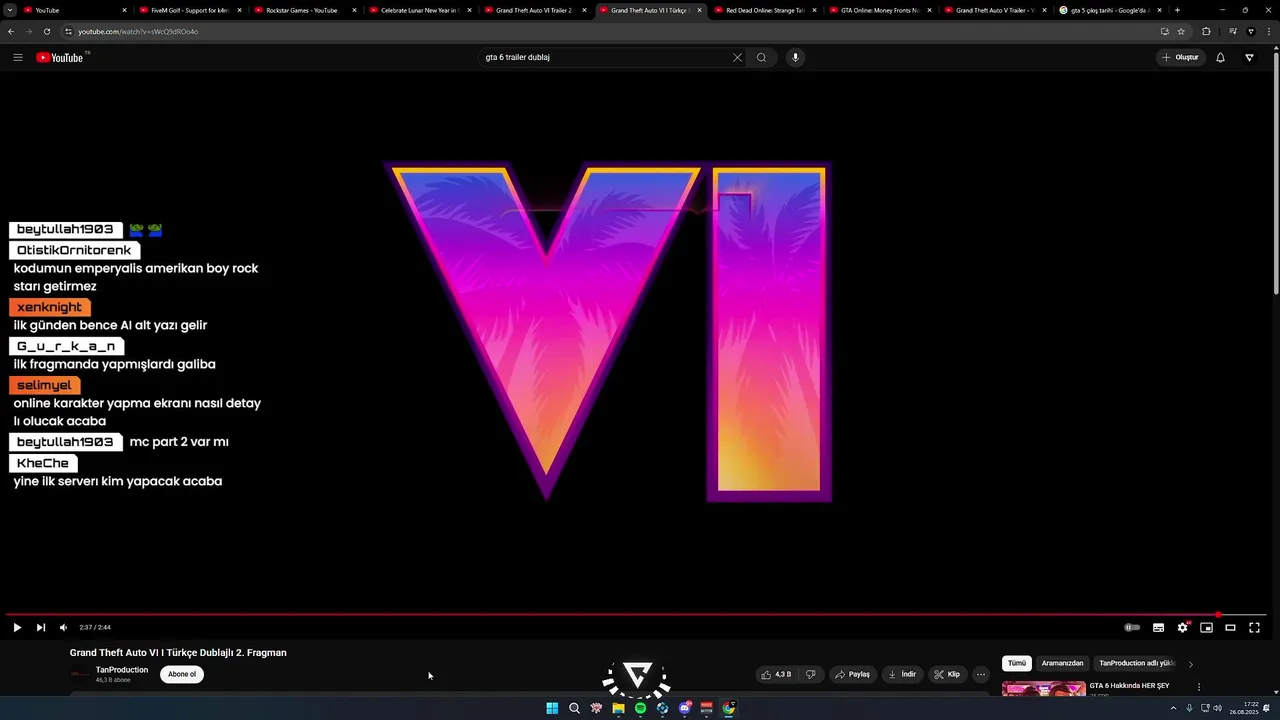Screen dimensions: 1280x720
Task: Create a clip with Klip button
Action: (x=947, y=674)
